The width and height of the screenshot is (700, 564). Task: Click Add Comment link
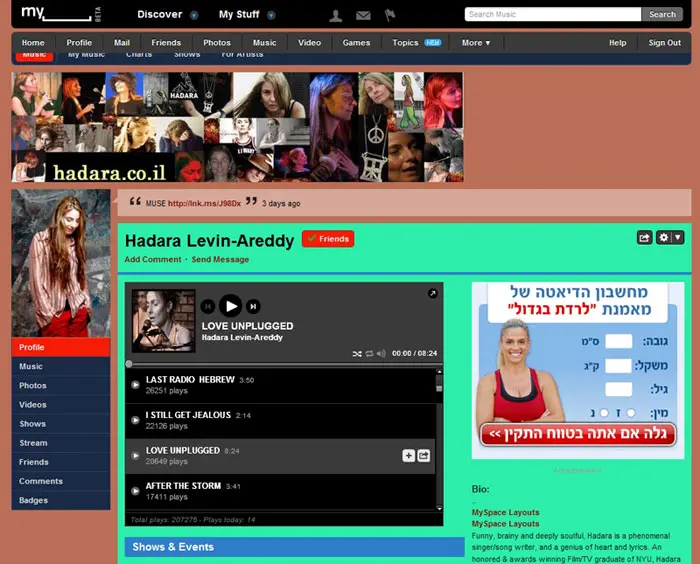click(x=153, y=259)
